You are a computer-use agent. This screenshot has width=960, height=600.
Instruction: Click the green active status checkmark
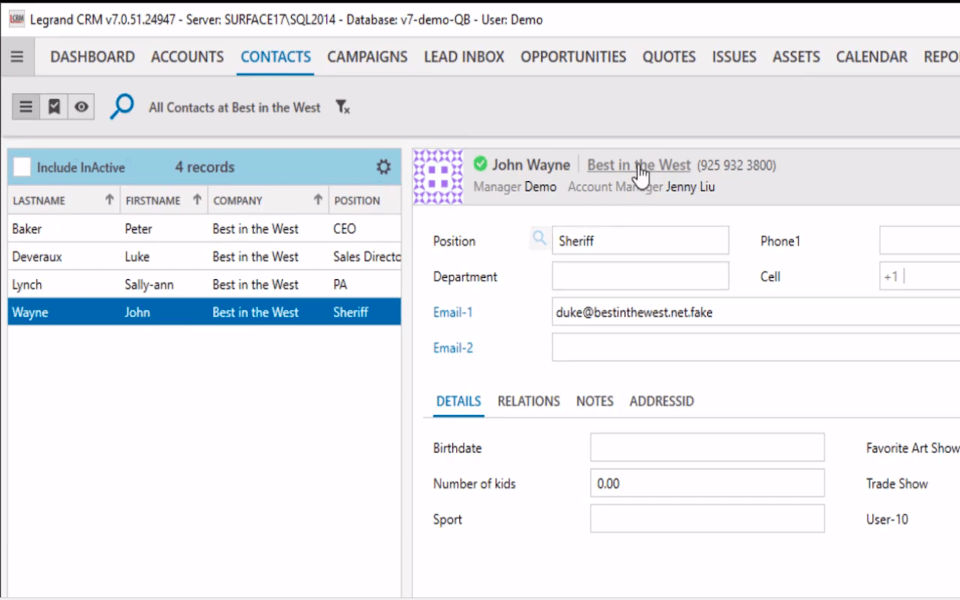point(480,163)
